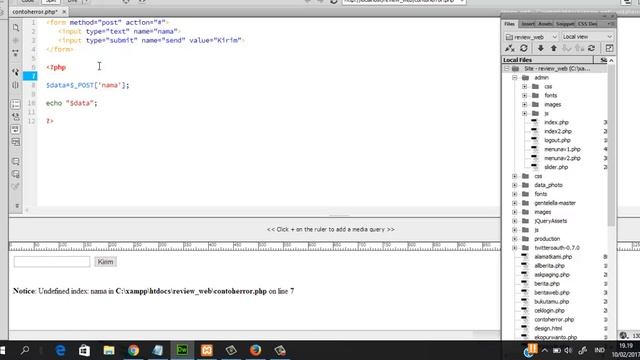Viewport: 640px width, 360px height.
Task: Select menunav2.php file
Action: tap(562, 158)
